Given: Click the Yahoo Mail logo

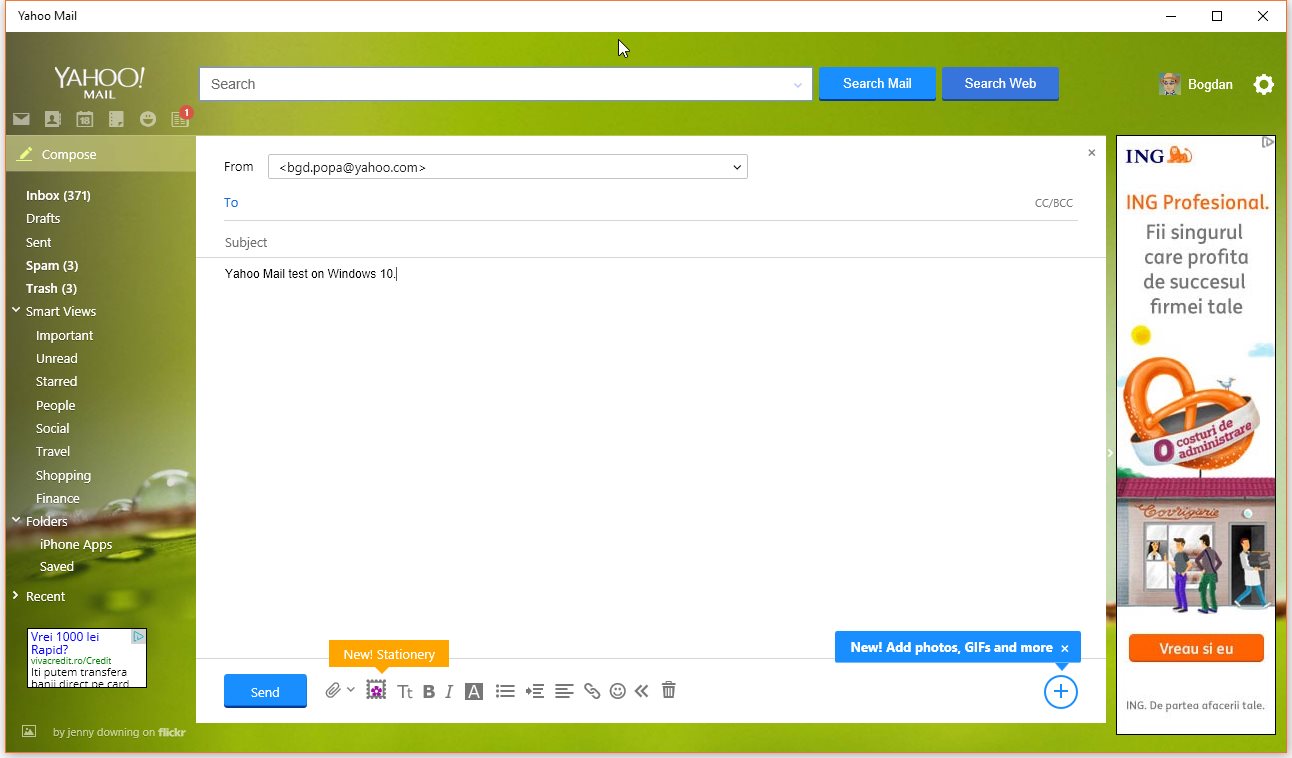Looking at the screenshot, I should pyautogui.click(x=99, y=82).
